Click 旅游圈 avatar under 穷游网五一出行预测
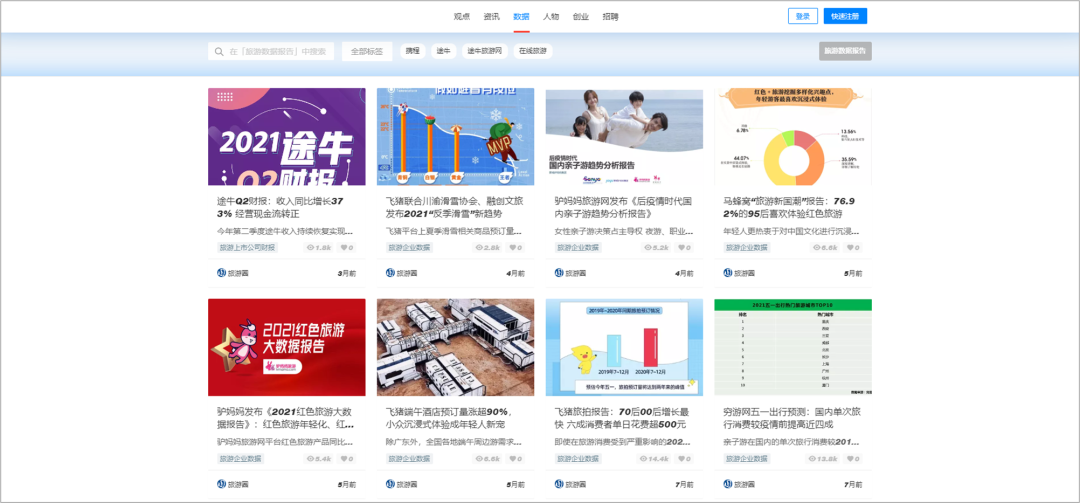This screenshot has width=1080, height=503. (729, 484)
